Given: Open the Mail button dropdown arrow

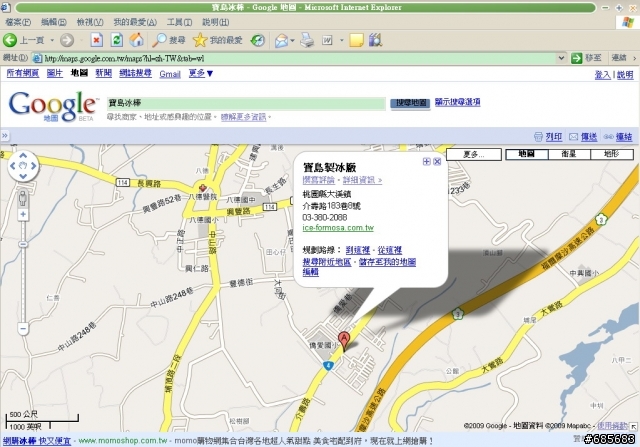Looking at the screenshot, I should point(292,40).
